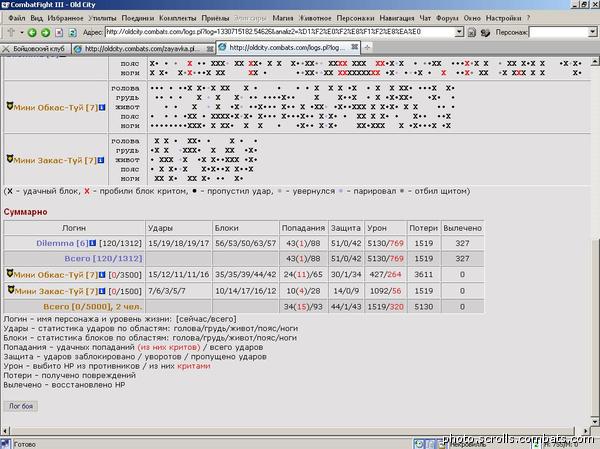Viewport: 600px width, 449px height.
Task: Open the Магия menu
Action: click(x=283, y=18)
